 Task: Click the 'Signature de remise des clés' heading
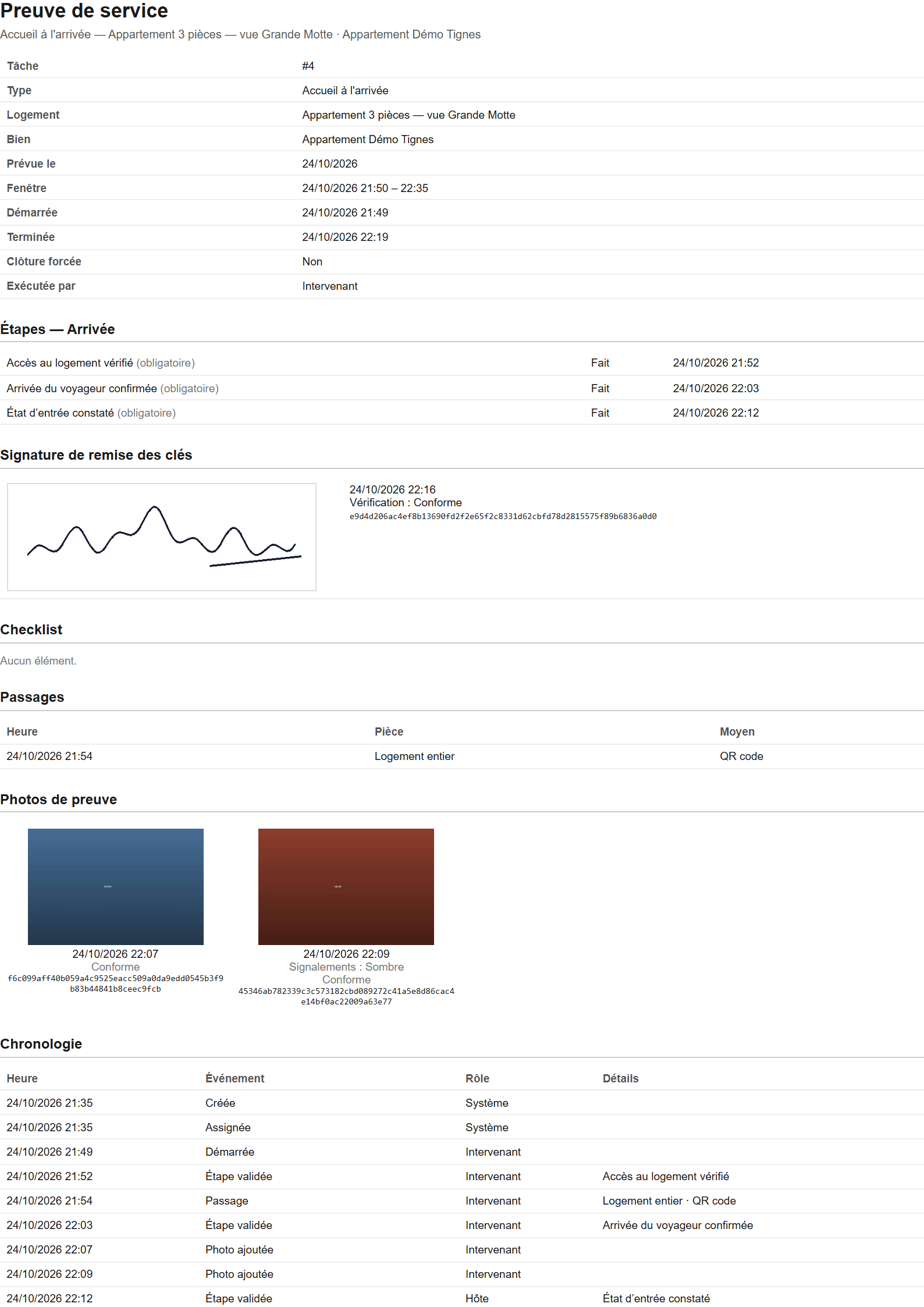pos(96,455)
